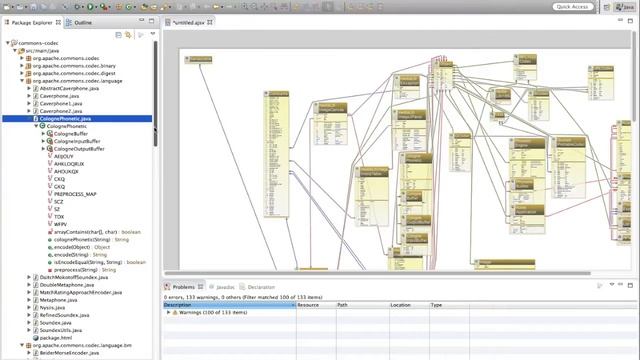Click the New Java Package icon
Screen dimensions: 640x360
coord(119,7)
